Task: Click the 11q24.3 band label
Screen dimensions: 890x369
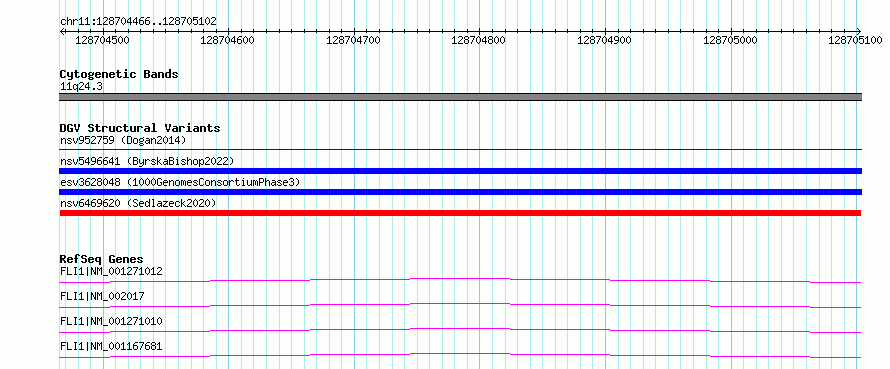Action: (81, 87)
